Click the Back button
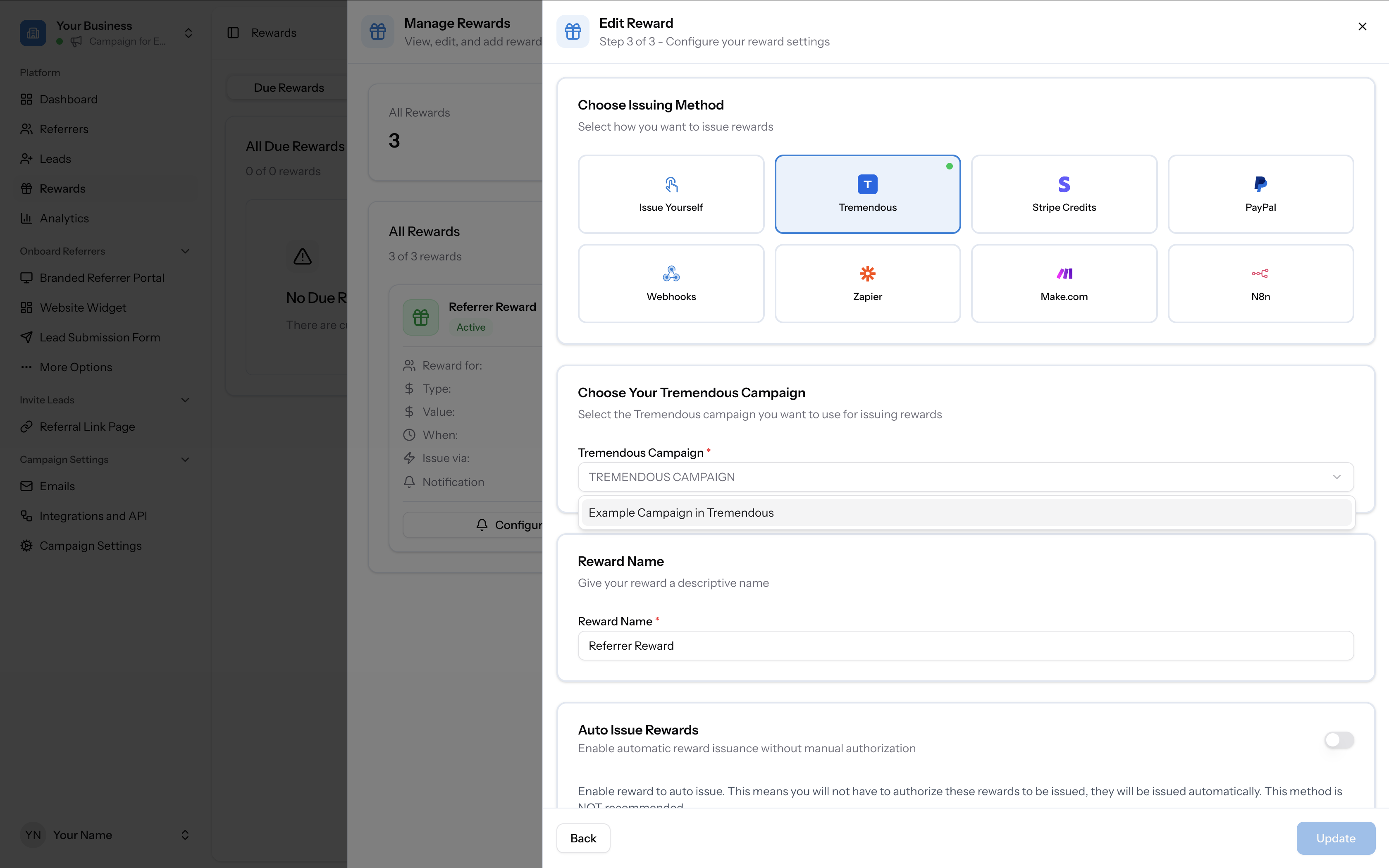The width and height of the screenshot is (1389, 868). [x=582, y=838]
